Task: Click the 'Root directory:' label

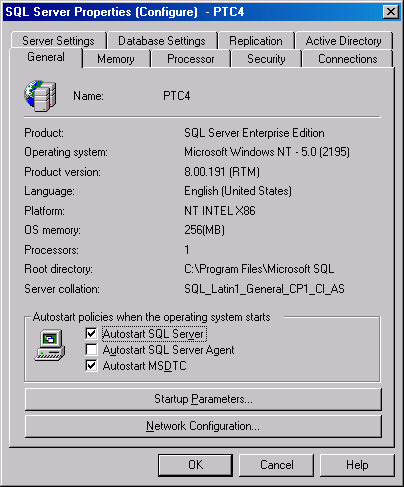Action: click(x=59, y=269)
